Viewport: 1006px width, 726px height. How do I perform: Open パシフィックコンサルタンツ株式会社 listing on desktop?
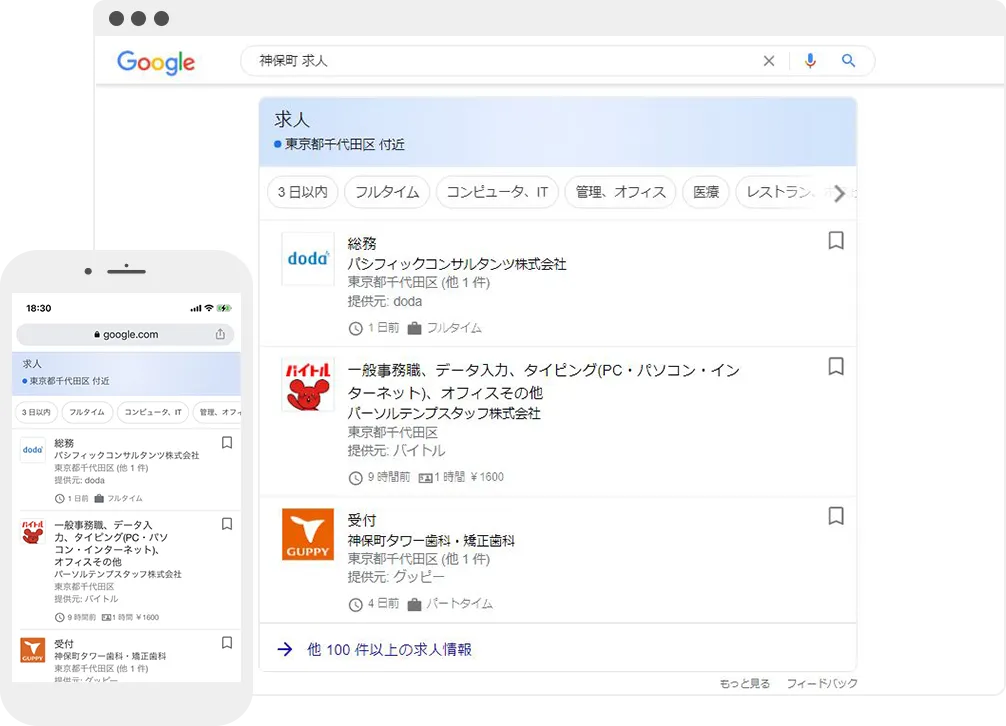(457, 264)
